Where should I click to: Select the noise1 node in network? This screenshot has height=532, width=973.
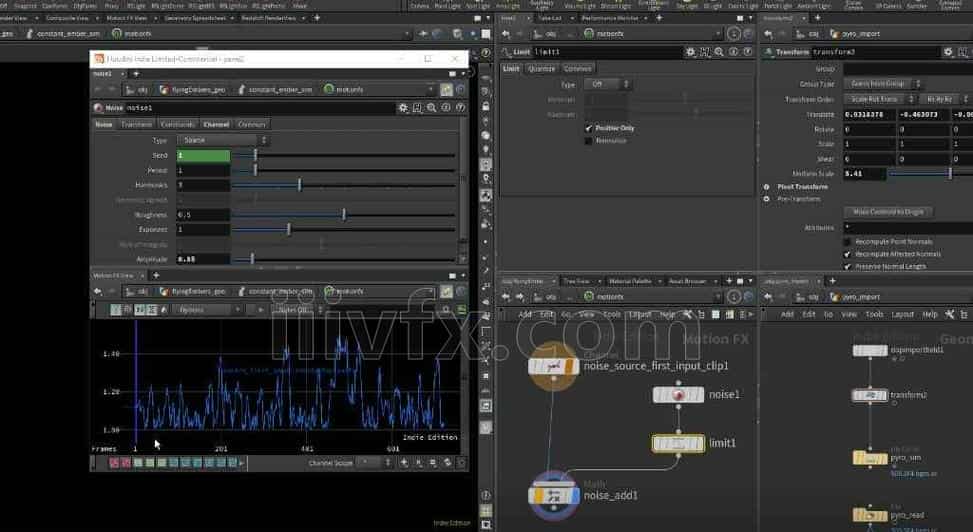[678, 395]
